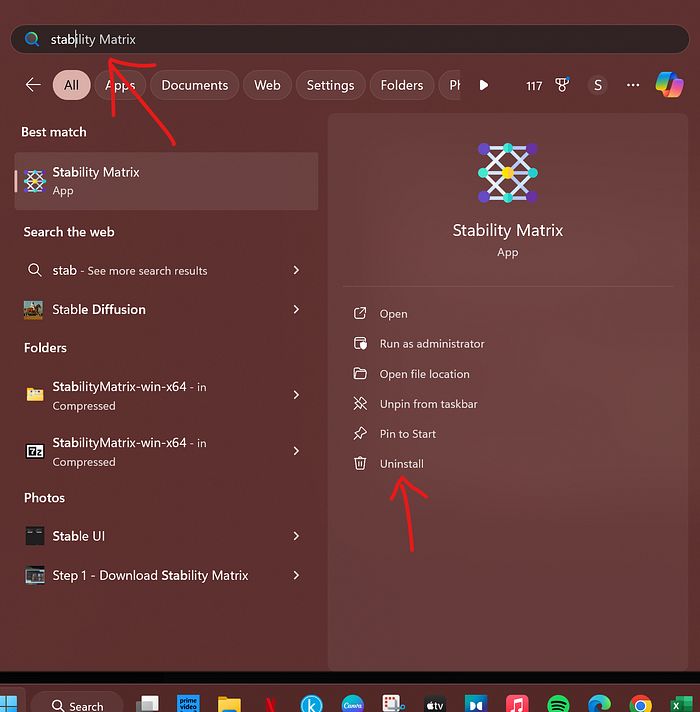Select the Settings filter tab
This screenshot has height=712, width=700.
point(330,85)
